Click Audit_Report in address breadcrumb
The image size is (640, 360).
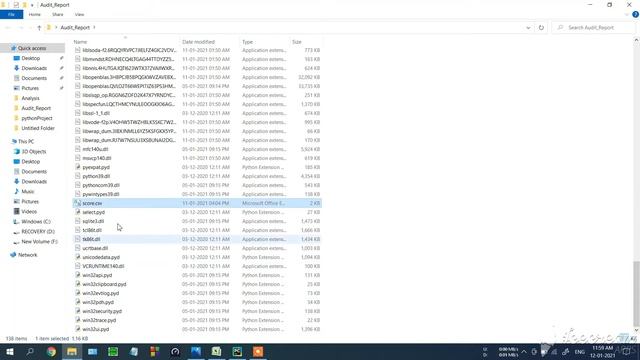pos(75,27)
